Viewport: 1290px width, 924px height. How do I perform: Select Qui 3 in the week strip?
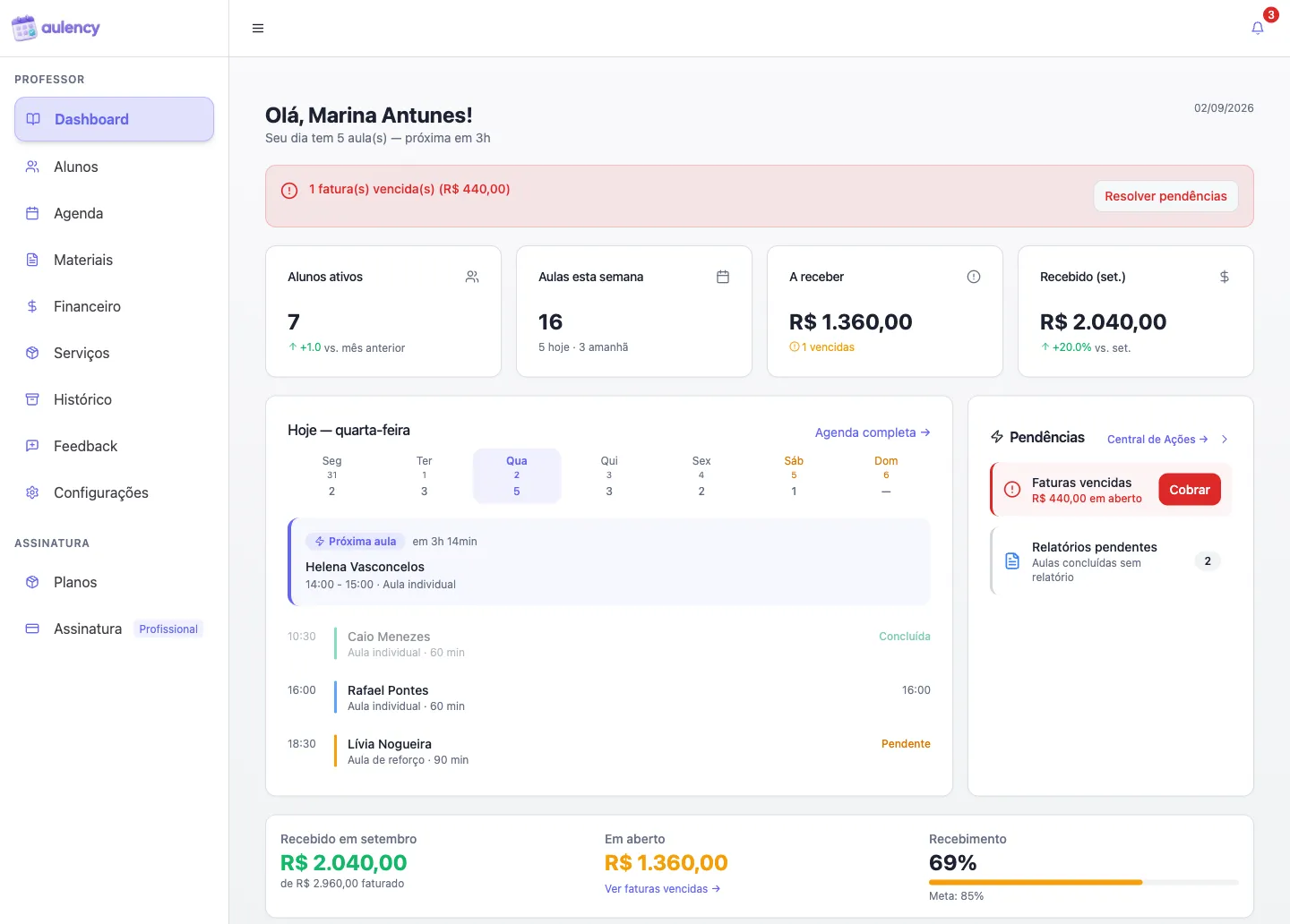tap(609, 475)
